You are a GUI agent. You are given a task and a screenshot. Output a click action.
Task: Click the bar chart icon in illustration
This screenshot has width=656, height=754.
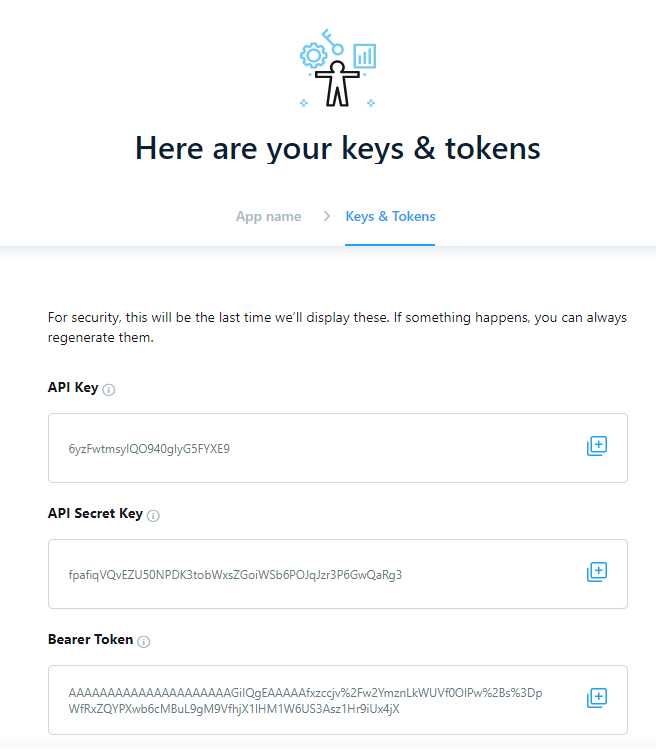tap(365, 56)
